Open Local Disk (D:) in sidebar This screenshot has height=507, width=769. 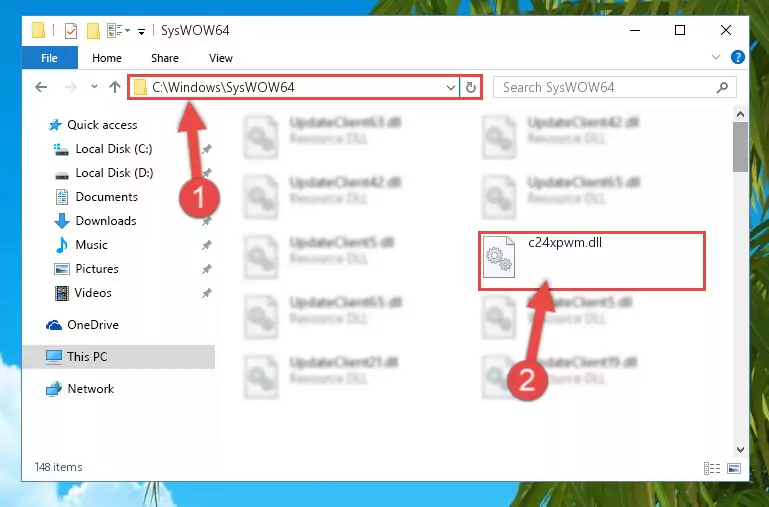click(x=114, y=173)
